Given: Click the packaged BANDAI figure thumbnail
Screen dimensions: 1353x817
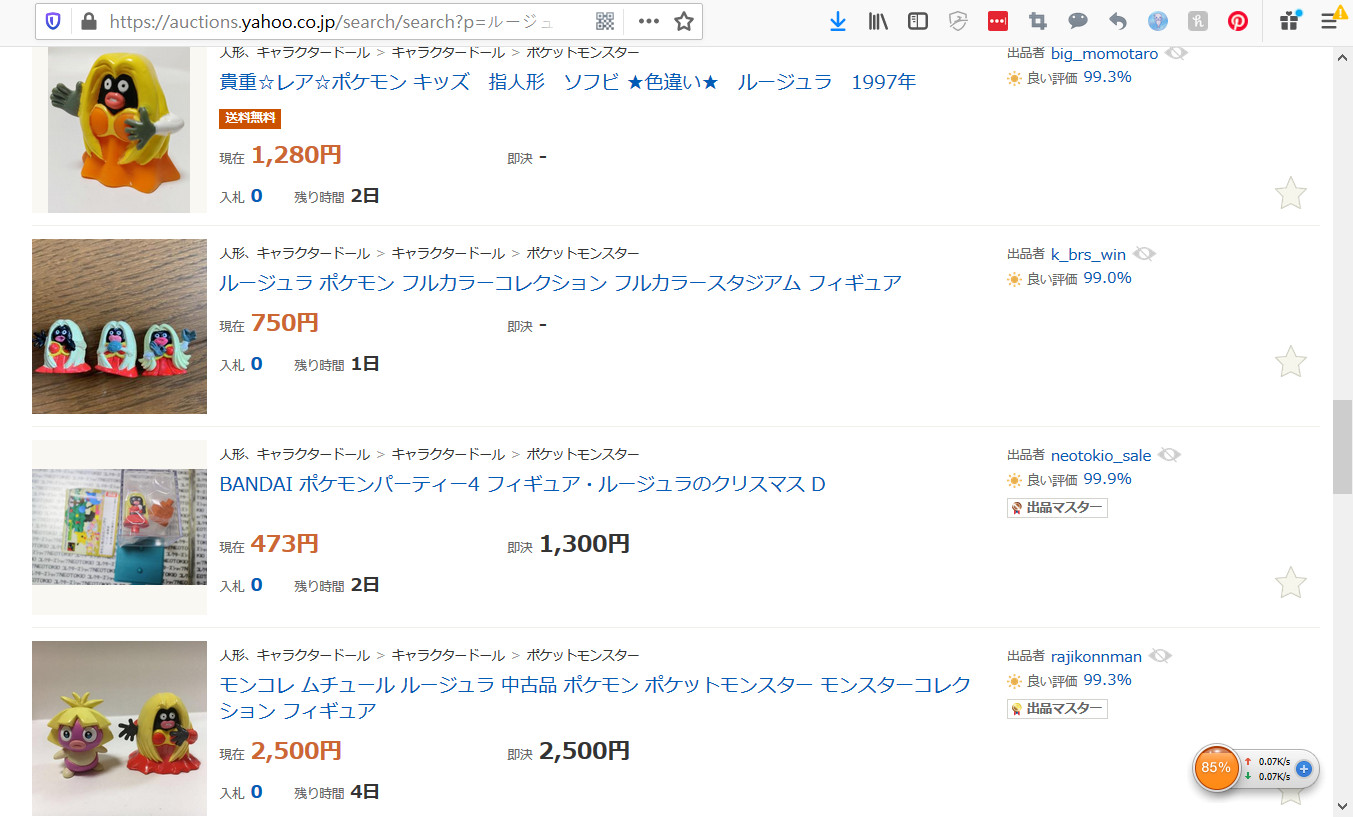Looking at the screenshot, I should pos(119,527).
